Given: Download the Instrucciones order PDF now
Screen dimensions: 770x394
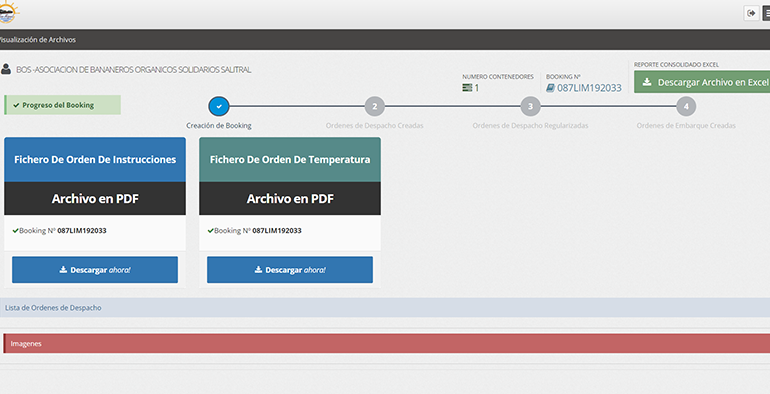Looking at the screenshot, I should point(95,270).
